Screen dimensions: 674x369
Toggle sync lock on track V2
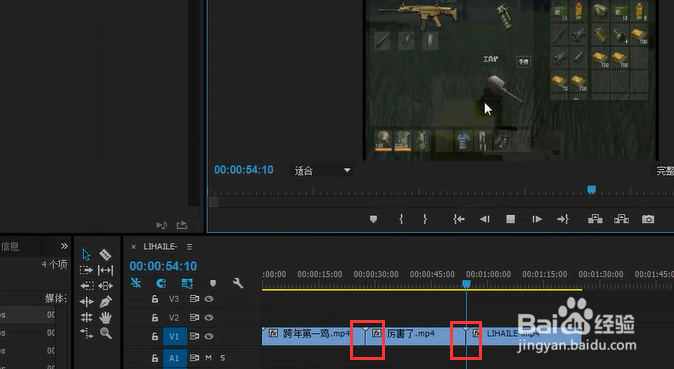coord(194,317)
